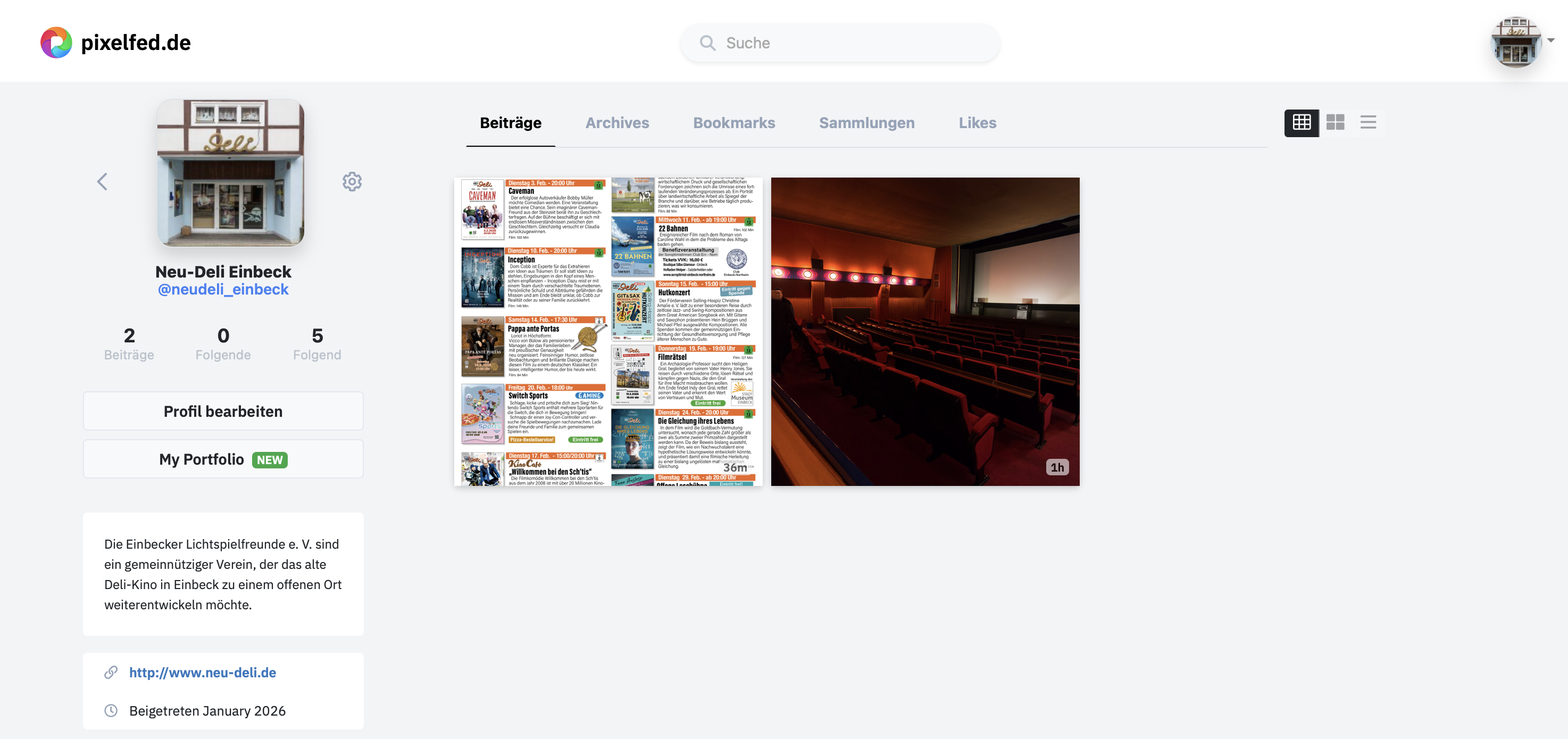The image size is (1568, 739).
Task: Click the search magnifier icon
Action: 707,43
